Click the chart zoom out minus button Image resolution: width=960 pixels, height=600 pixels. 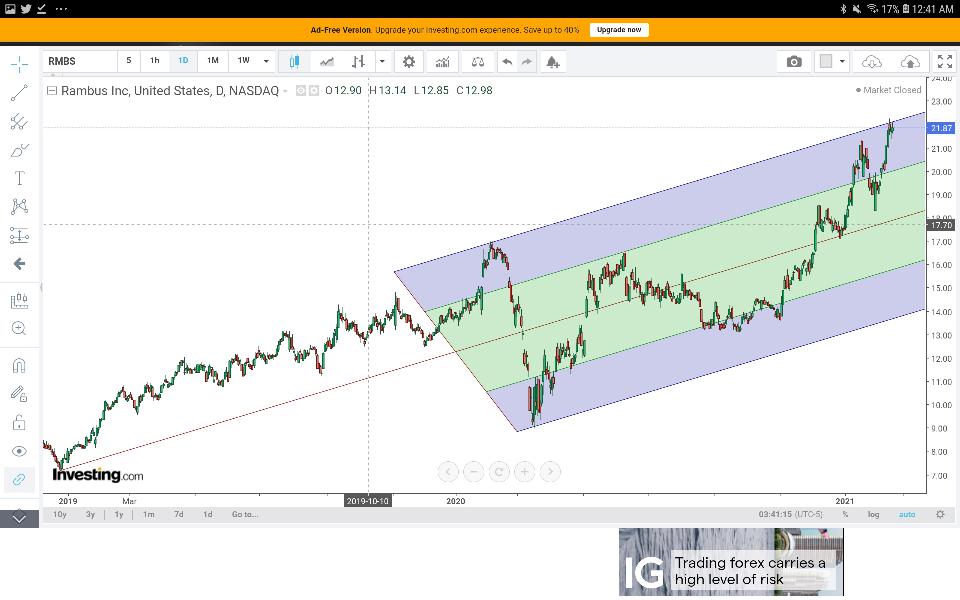point(473,471)
